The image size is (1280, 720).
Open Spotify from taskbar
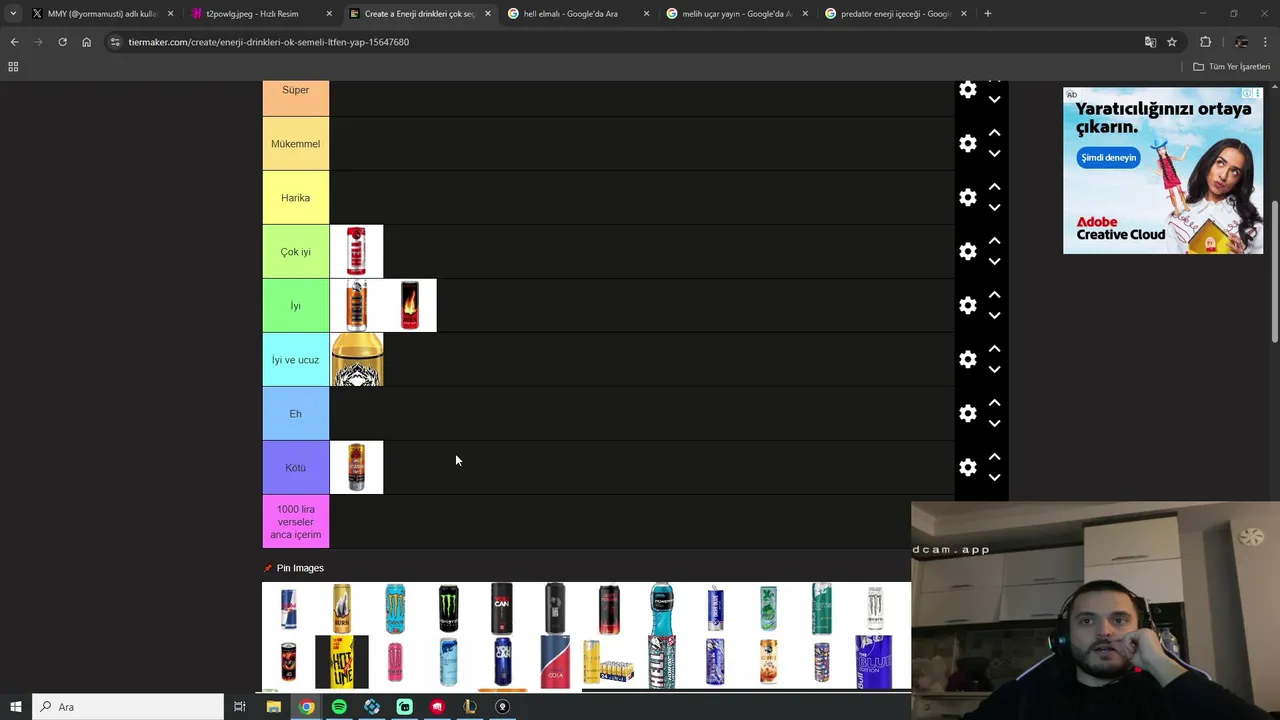tap(339, 707)
